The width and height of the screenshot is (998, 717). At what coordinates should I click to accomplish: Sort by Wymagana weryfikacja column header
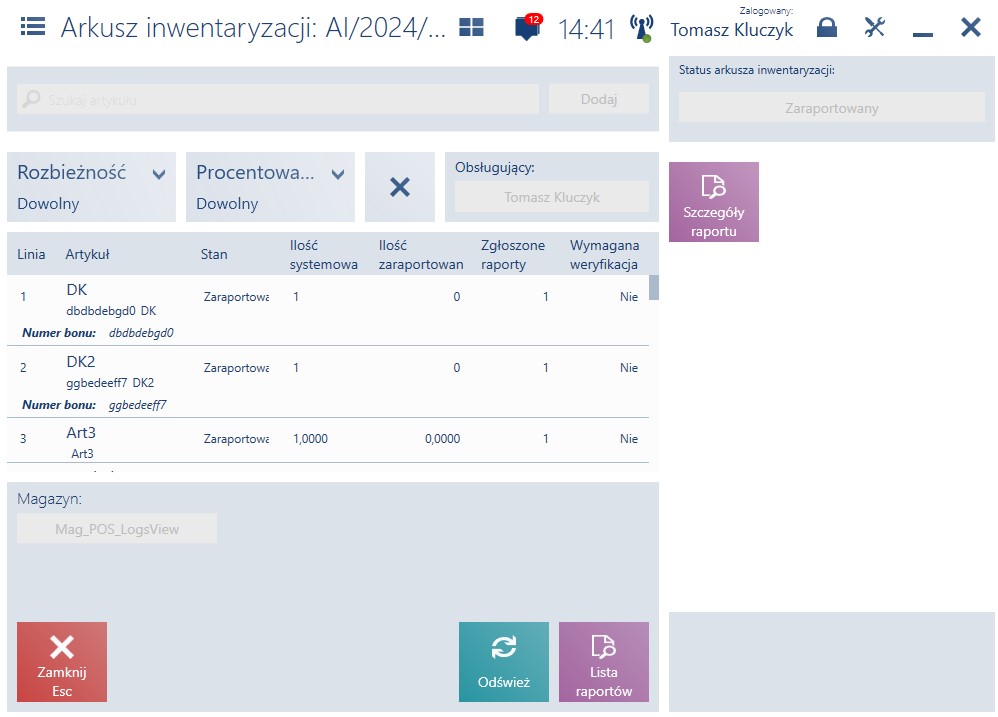pos(604,254)
